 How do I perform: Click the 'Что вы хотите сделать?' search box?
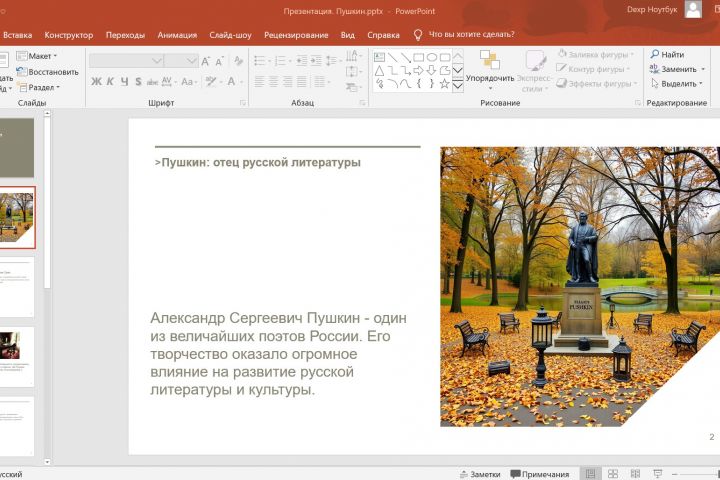point(470,35)
